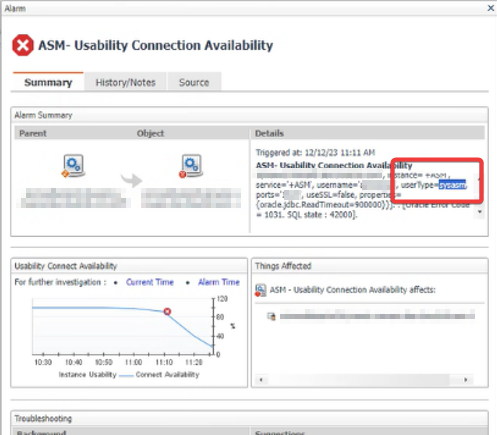The width and height of the screenshot is (497, 435).
Task: Click the highlighted sysasm userType value
Action: point(452,185)
